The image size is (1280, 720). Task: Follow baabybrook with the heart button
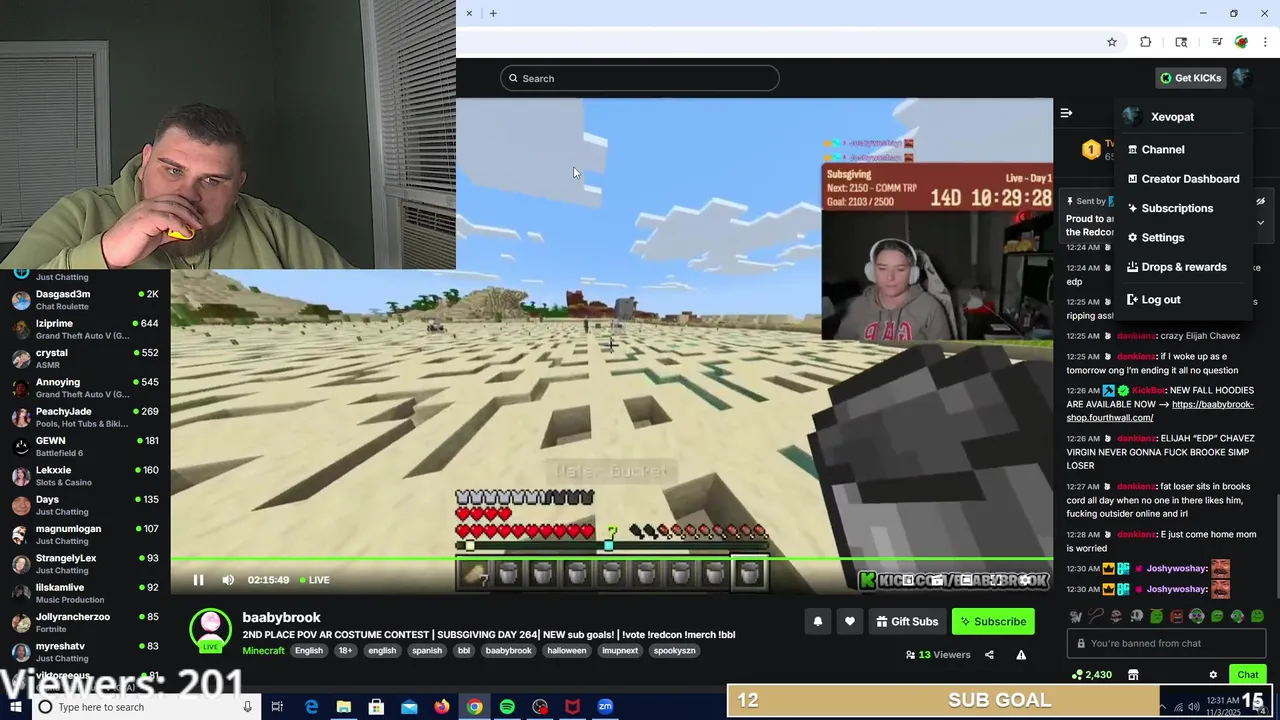pos(849,621)
